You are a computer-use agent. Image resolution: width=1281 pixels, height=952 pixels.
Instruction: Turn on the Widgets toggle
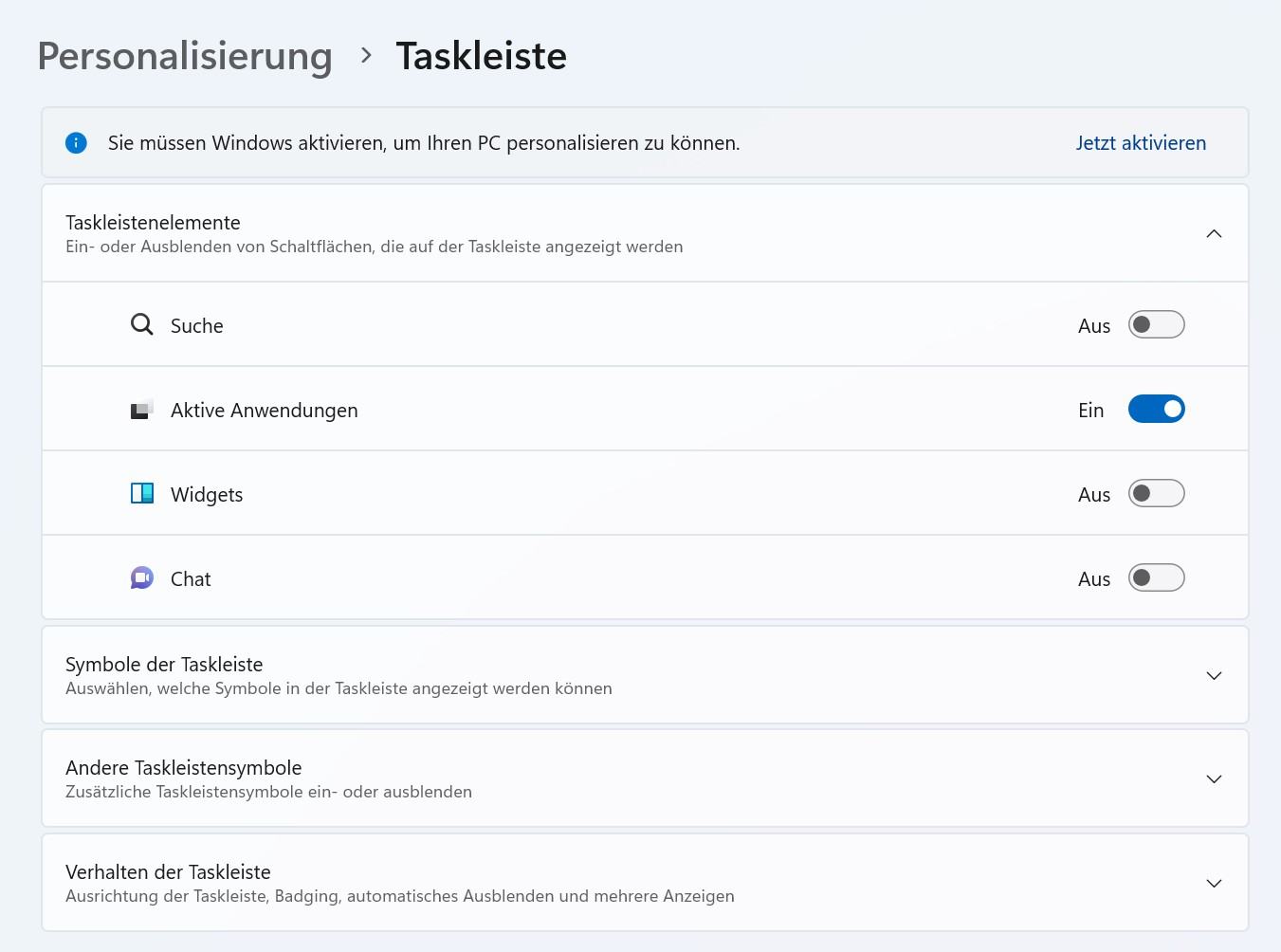click(x=1156, y=494)
